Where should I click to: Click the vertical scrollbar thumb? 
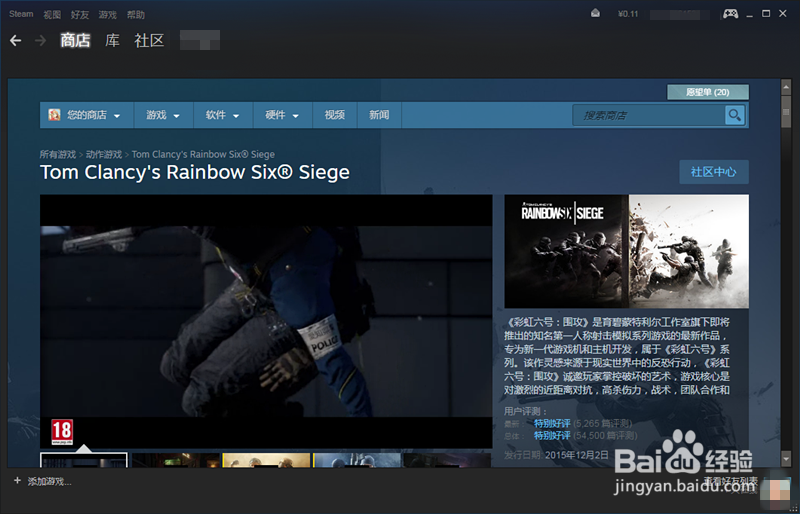click(786, 111)
